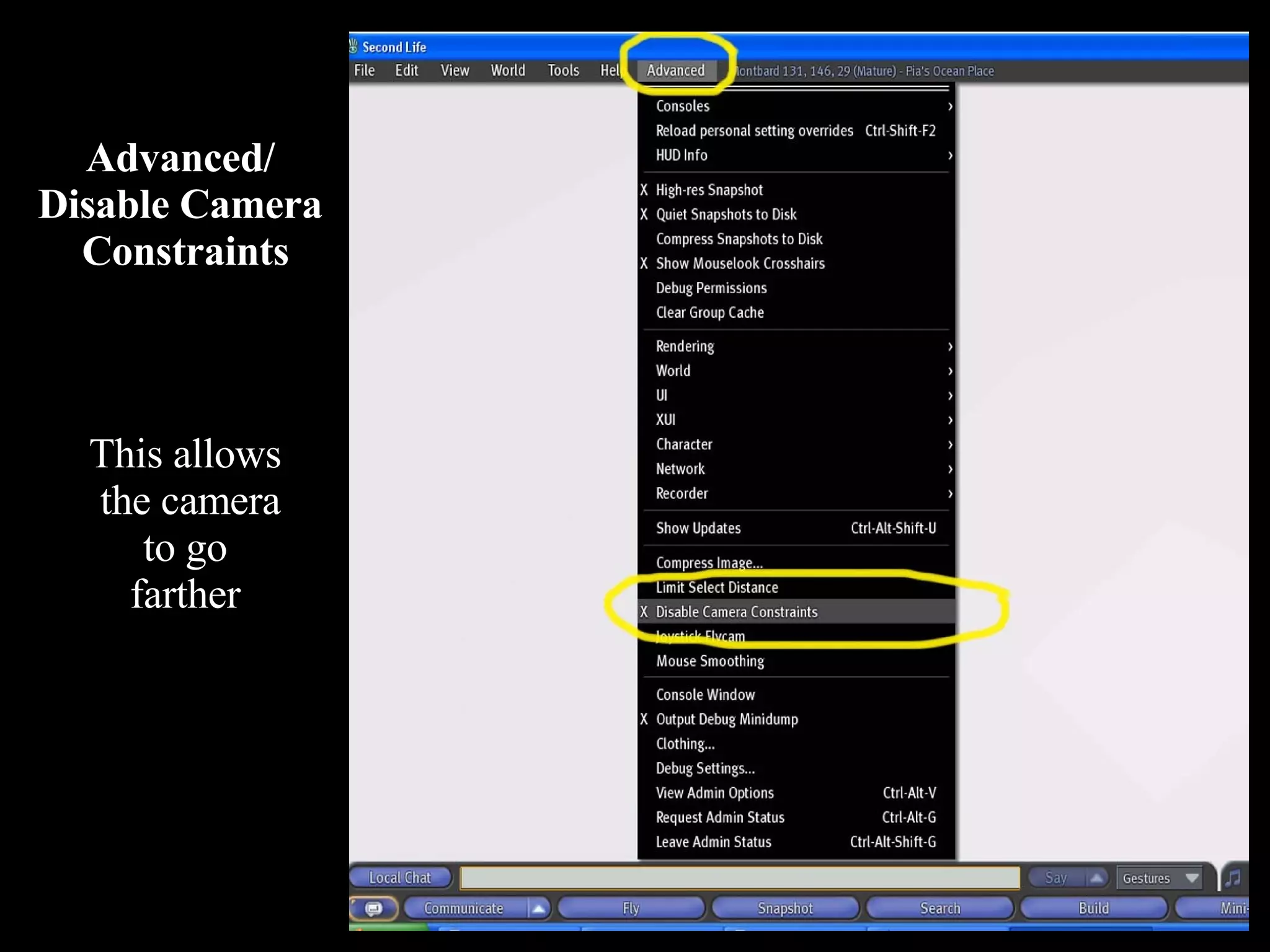Image resolution: width=1270 pixels, height=952 pixels.
Task: Expand the Rendering submenu
Action: point(796,346)
